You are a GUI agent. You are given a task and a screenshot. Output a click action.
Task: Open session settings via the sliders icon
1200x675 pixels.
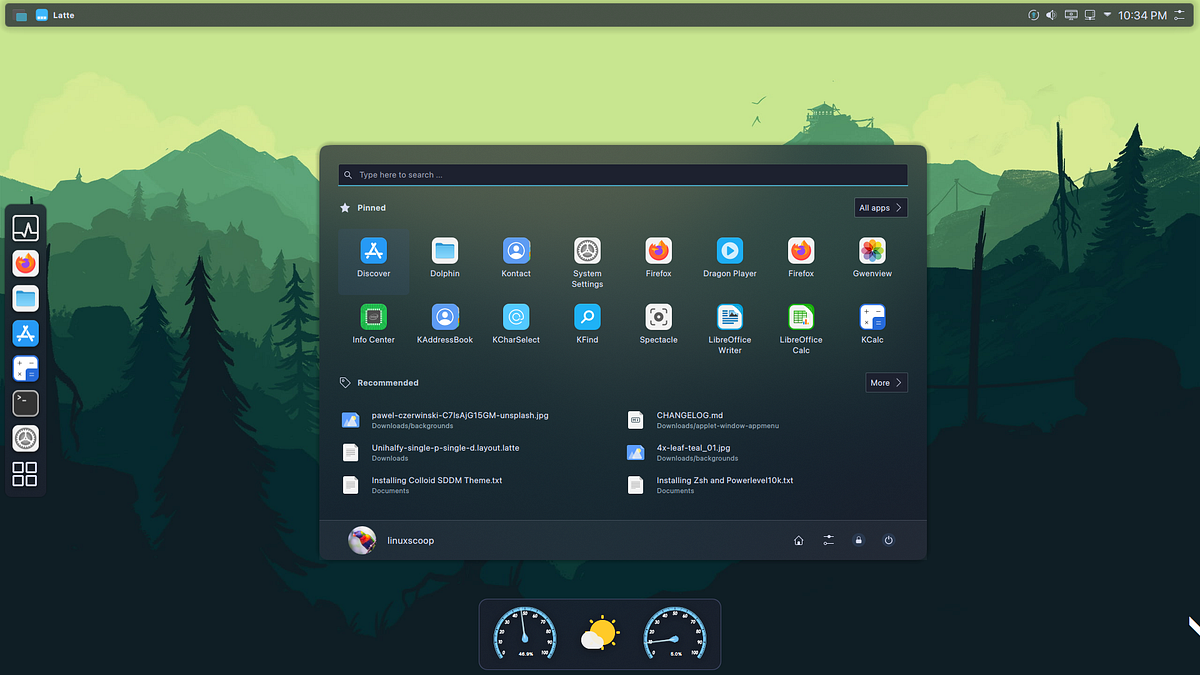click(x=828, y=540)
